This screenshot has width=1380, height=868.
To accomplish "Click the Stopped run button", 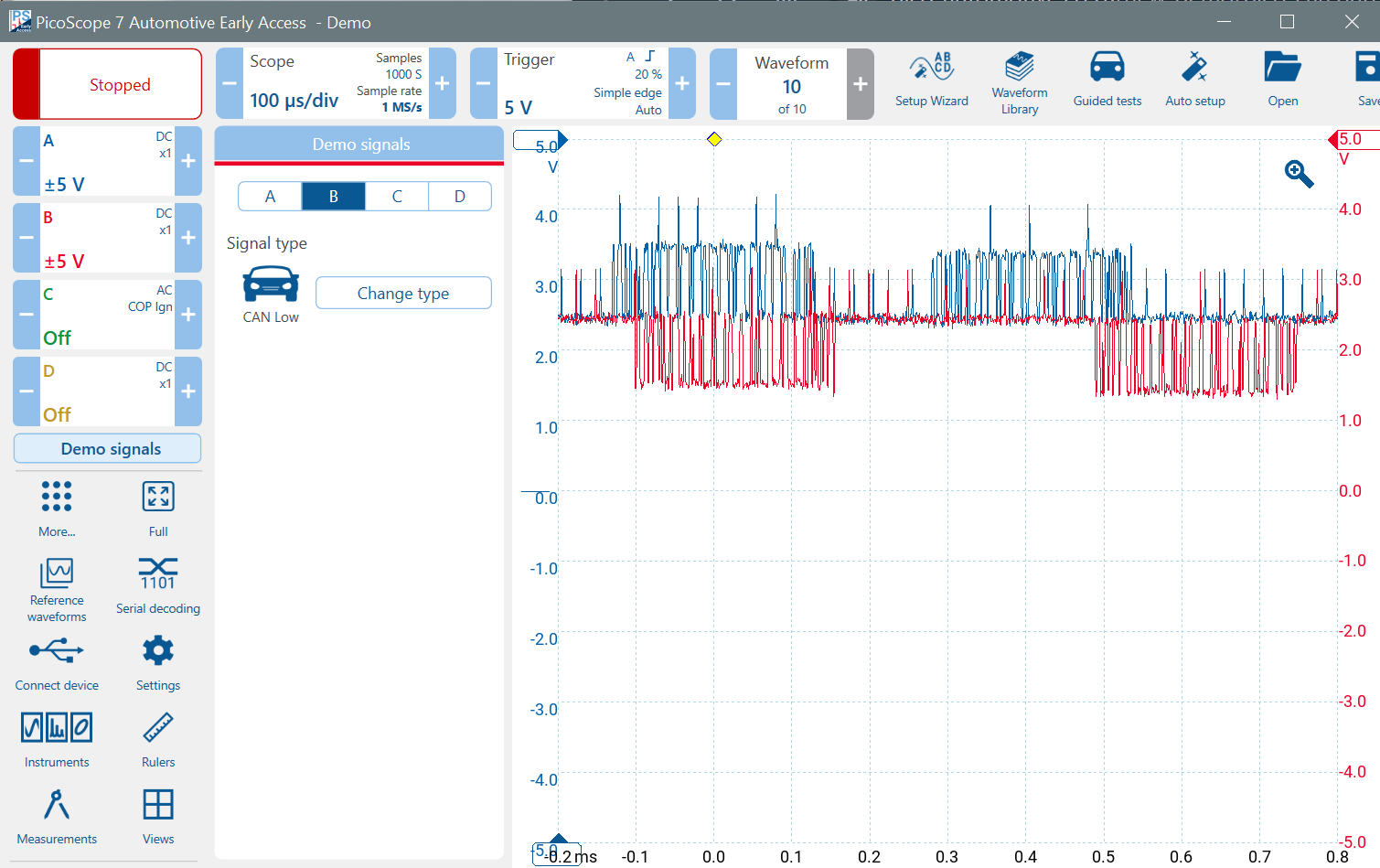I will click(x=108, y=84).
